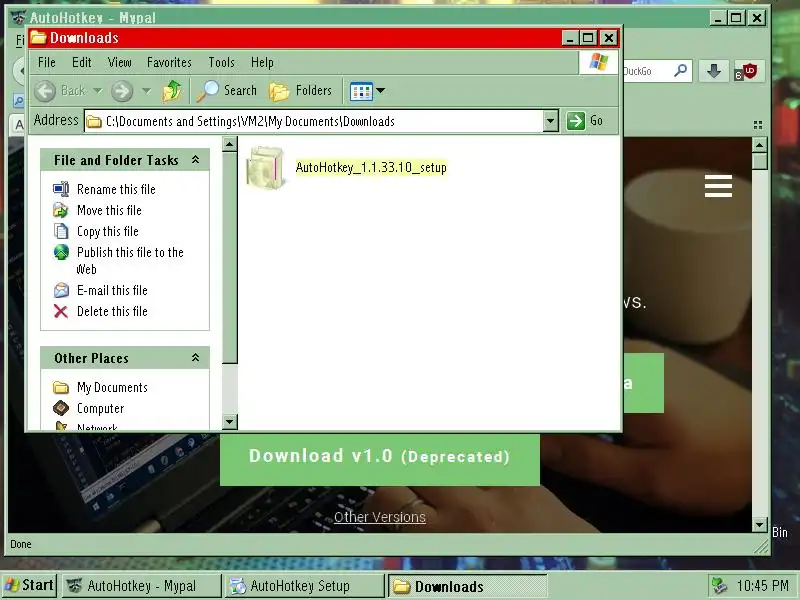
Task: Click the Computer icon in Other Places
Action: (61, 408)
